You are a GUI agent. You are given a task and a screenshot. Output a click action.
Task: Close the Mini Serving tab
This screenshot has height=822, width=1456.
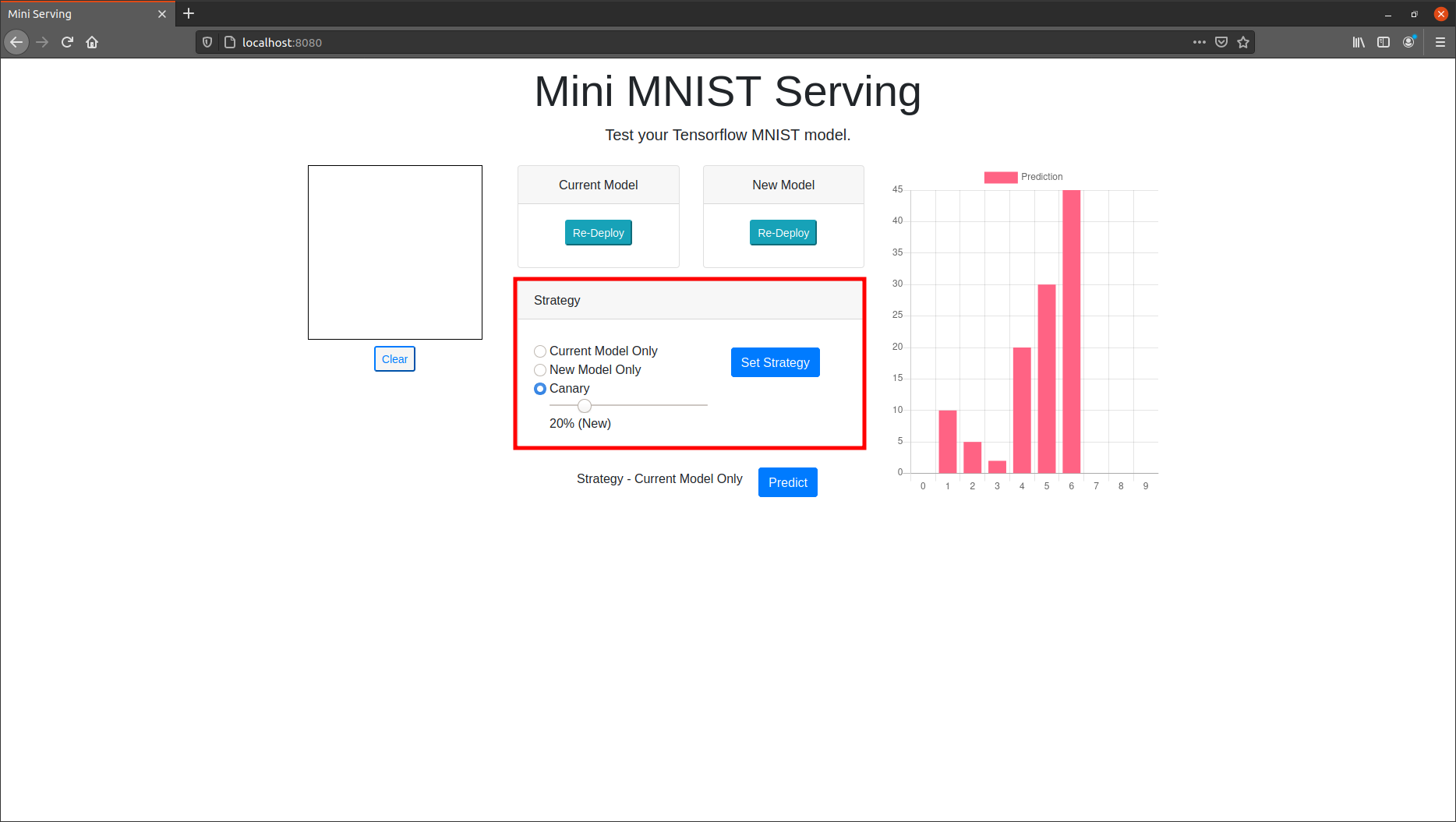coord(162,14)
